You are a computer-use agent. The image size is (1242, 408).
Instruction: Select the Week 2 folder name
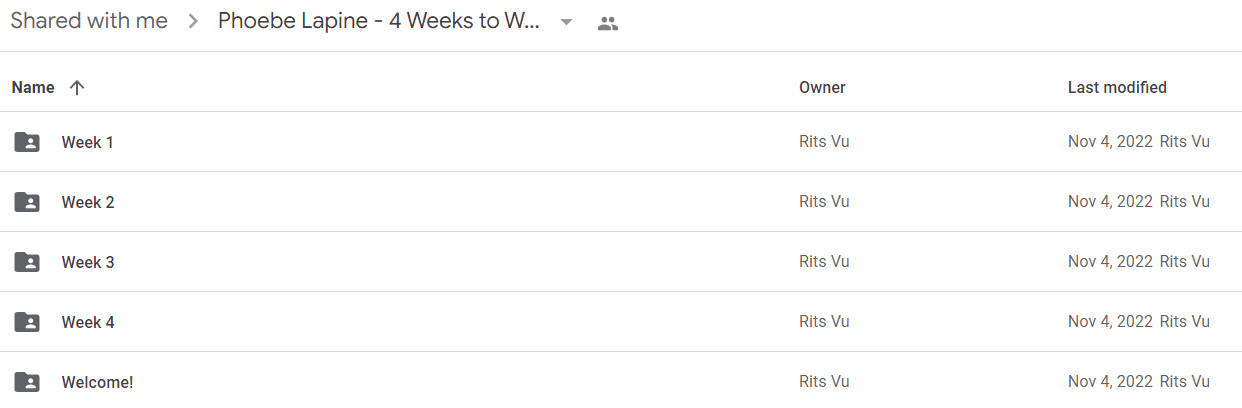(88, 202)
